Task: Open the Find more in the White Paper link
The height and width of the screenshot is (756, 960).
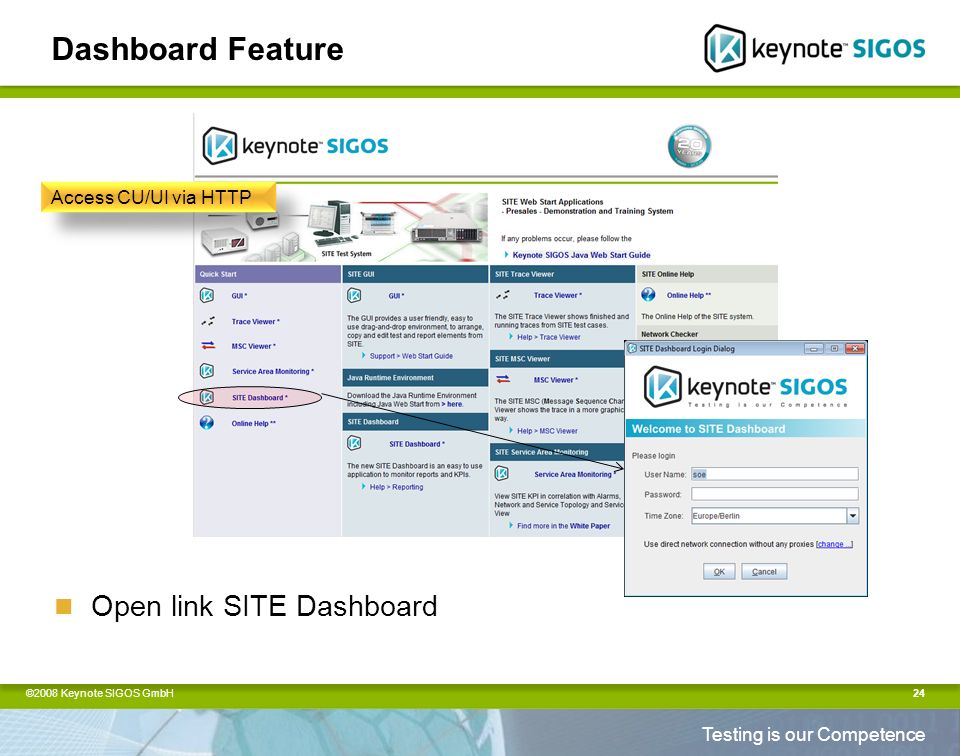Action: tap(563, 525)
